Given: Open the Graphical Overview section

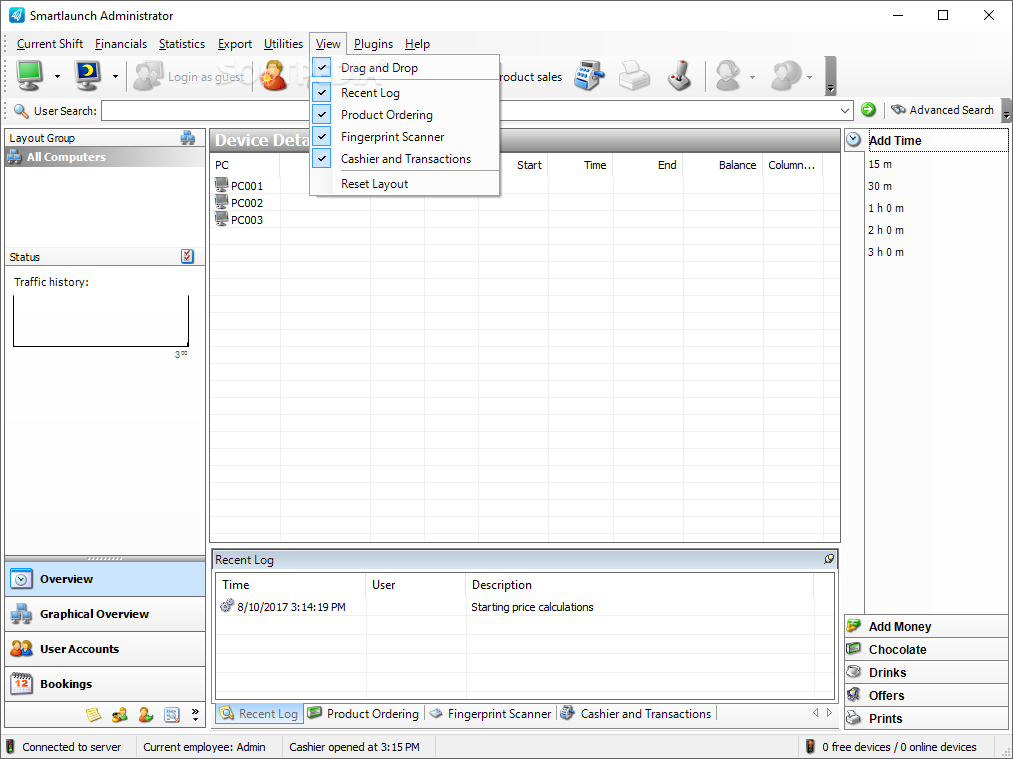Looking at the screenshot, I should point(105,614).
